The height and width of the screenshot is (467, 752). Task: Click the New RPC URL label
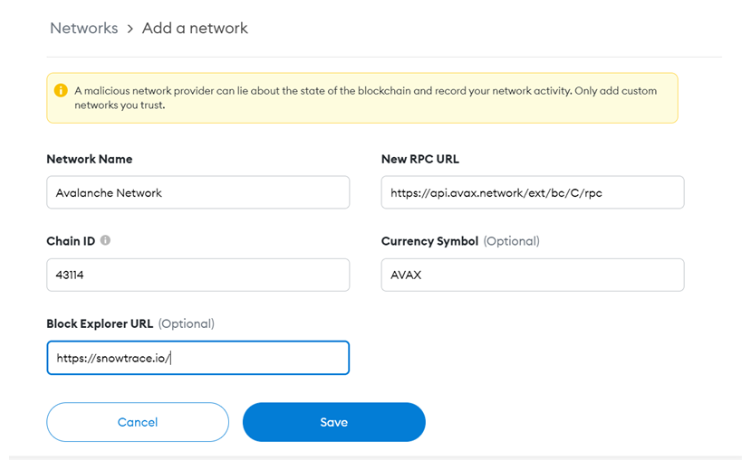[420, 159]
